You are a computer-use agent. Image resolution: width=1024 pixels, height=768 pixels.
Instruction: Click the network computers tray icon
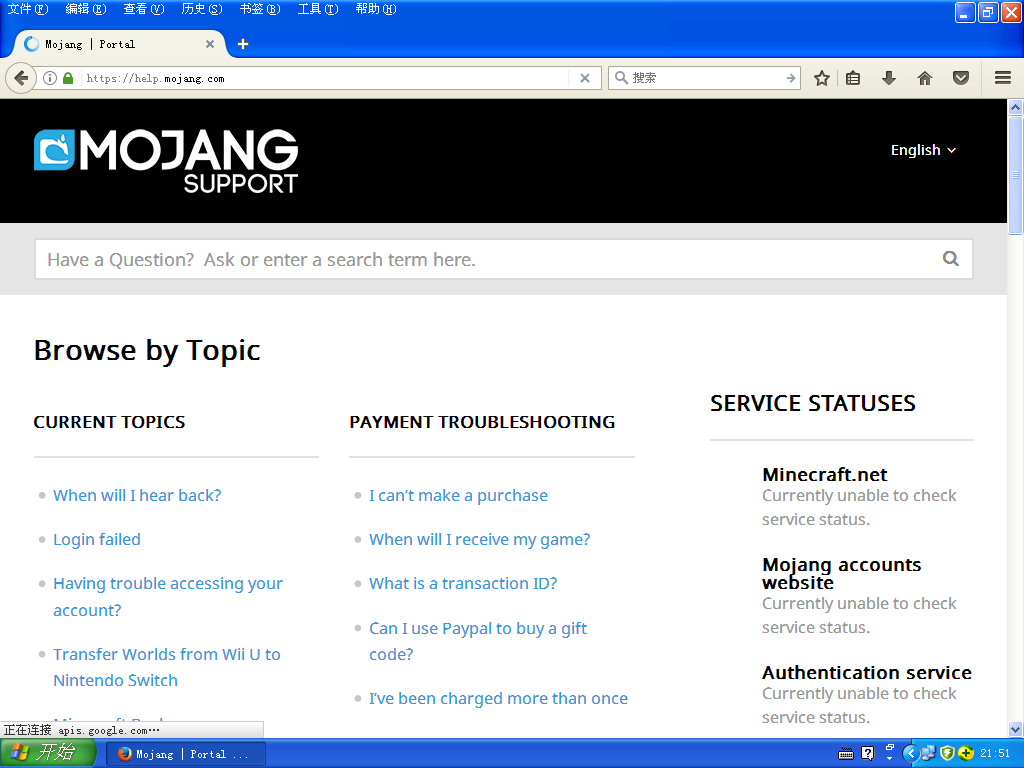[928, 754]
